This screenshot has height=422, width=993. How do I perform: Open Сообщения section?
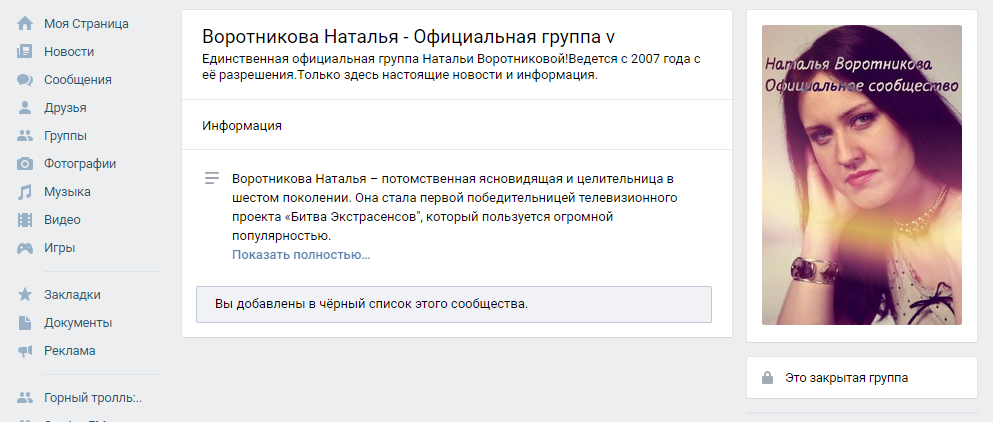78,80
